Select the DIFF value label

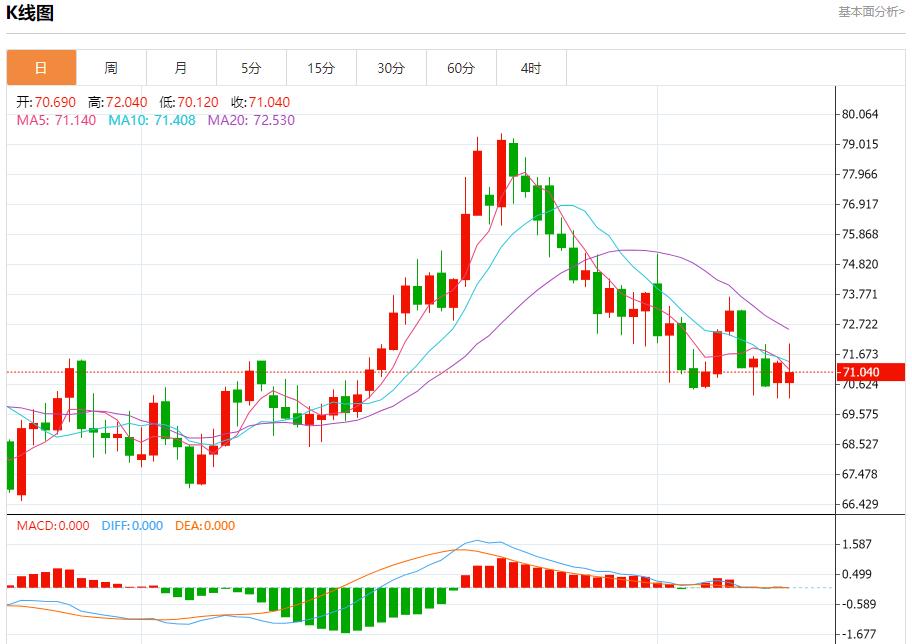click(132, 526)
